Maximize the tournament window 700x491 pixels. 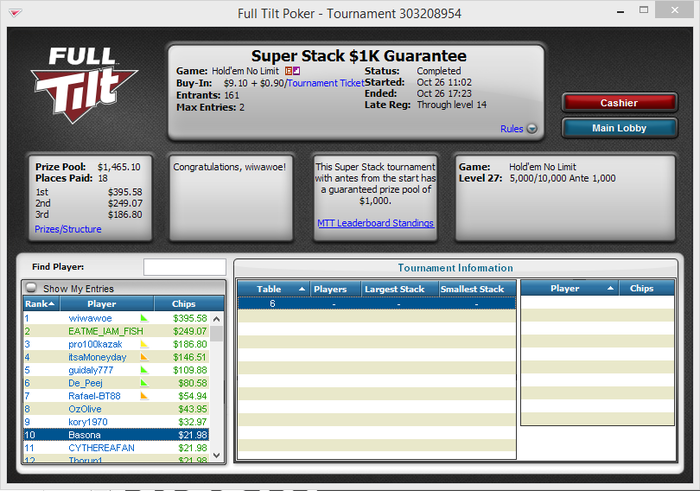[x=643, y=11]
